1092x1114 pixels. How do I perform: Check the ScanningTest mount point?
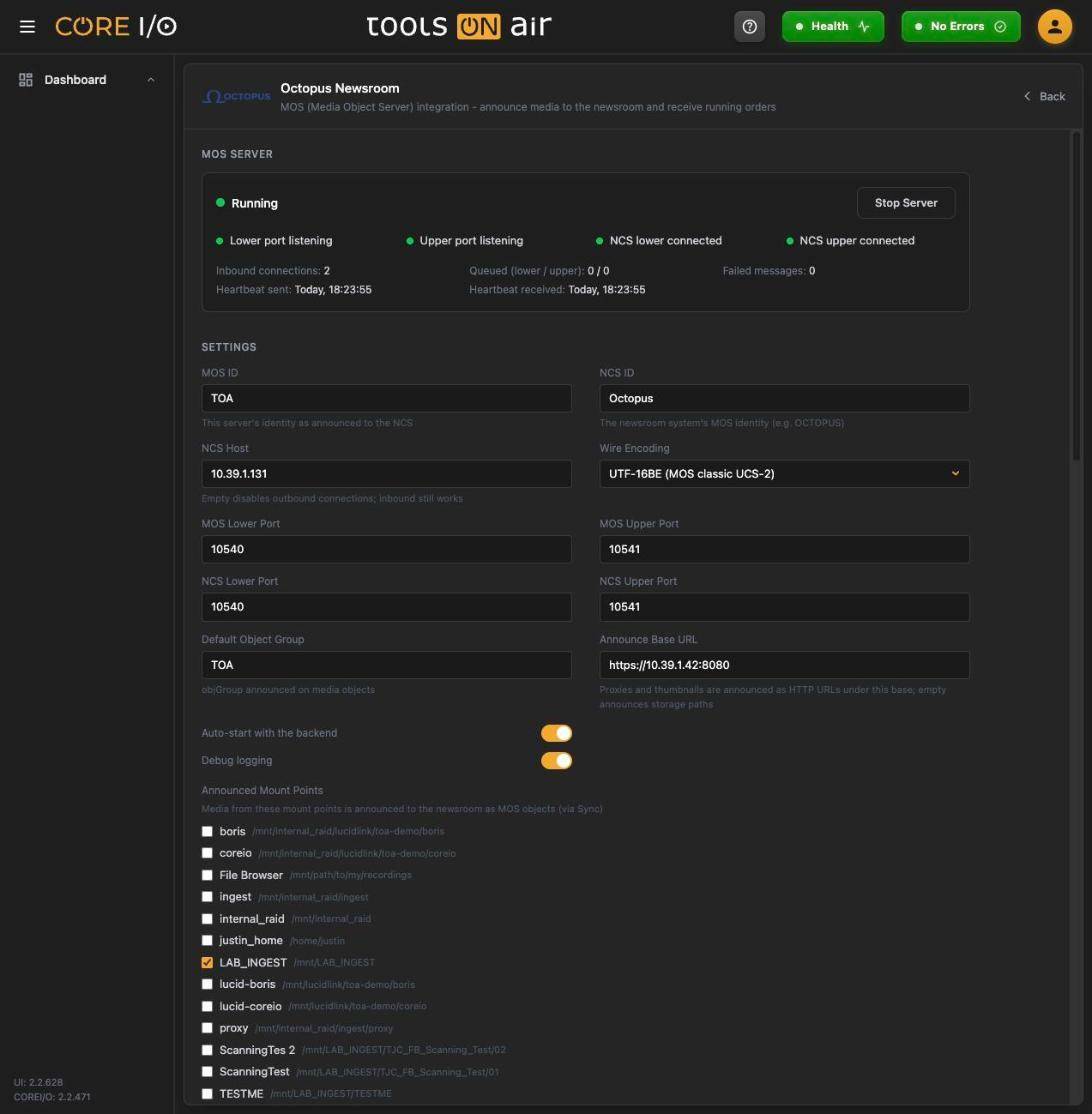207,1072
